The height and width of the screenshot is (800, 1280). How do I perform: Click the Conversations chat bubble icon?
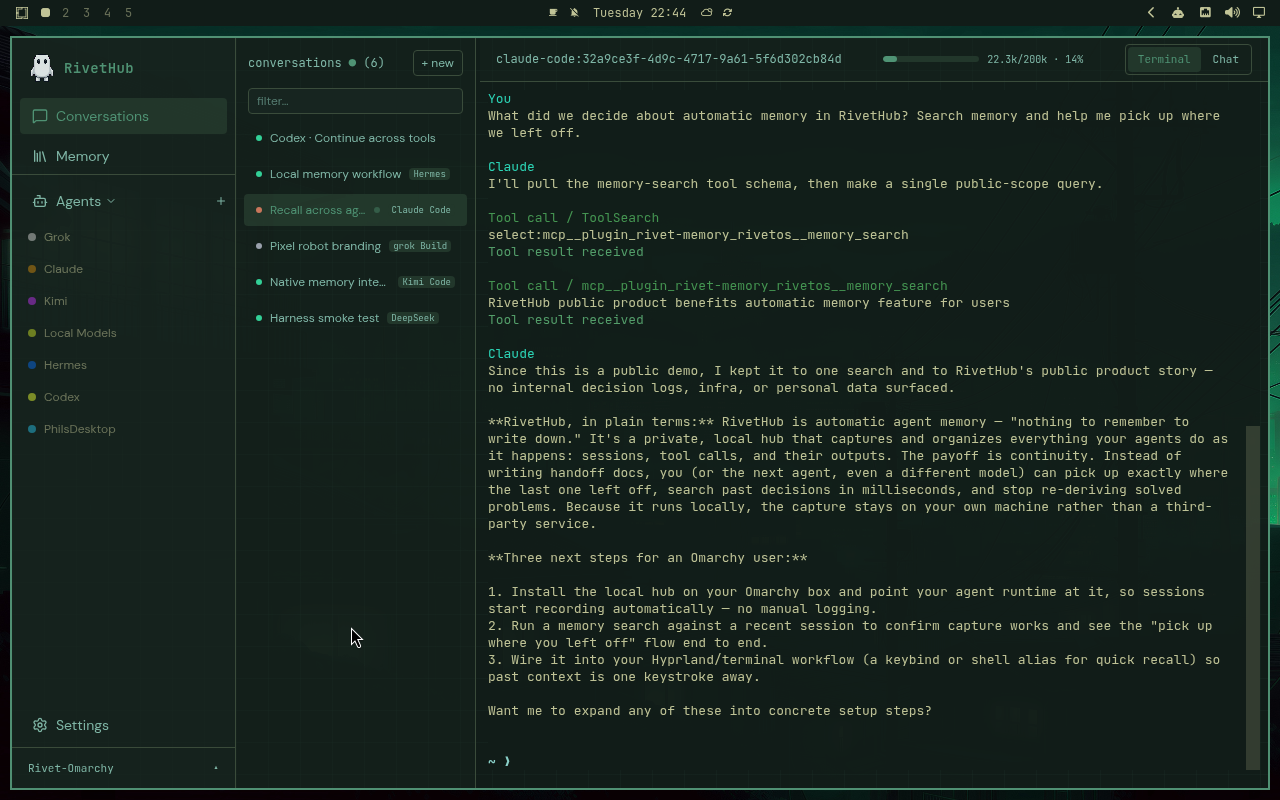point(40,116)
